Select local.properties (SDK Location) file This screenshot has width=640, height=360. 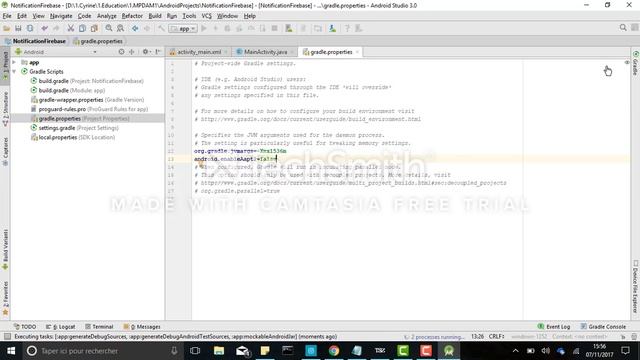[73, 138]
